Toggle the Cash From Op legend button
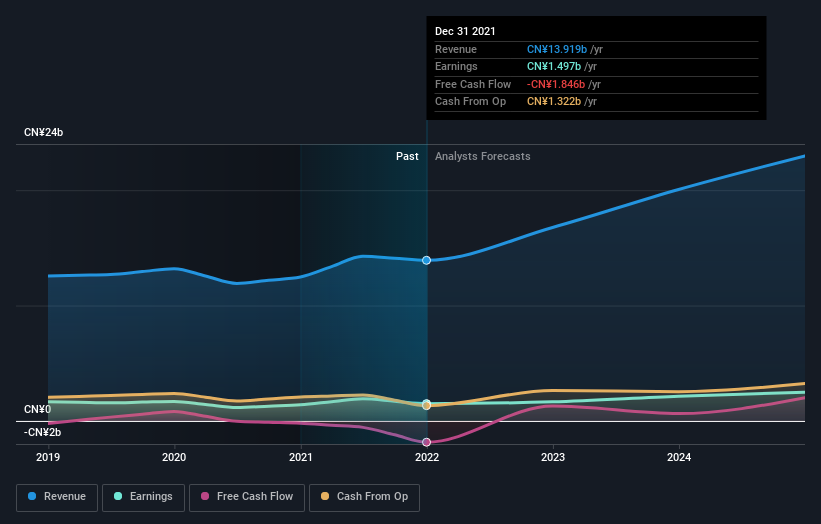Screen dimensions: 821x524 click(364, 497)
